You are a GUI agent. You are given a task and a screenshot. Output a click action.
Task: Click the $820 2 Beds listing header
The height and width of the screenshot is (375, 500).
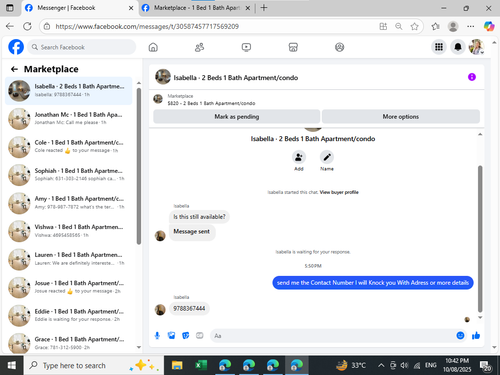pyautogui.click(x=211, y=103)
